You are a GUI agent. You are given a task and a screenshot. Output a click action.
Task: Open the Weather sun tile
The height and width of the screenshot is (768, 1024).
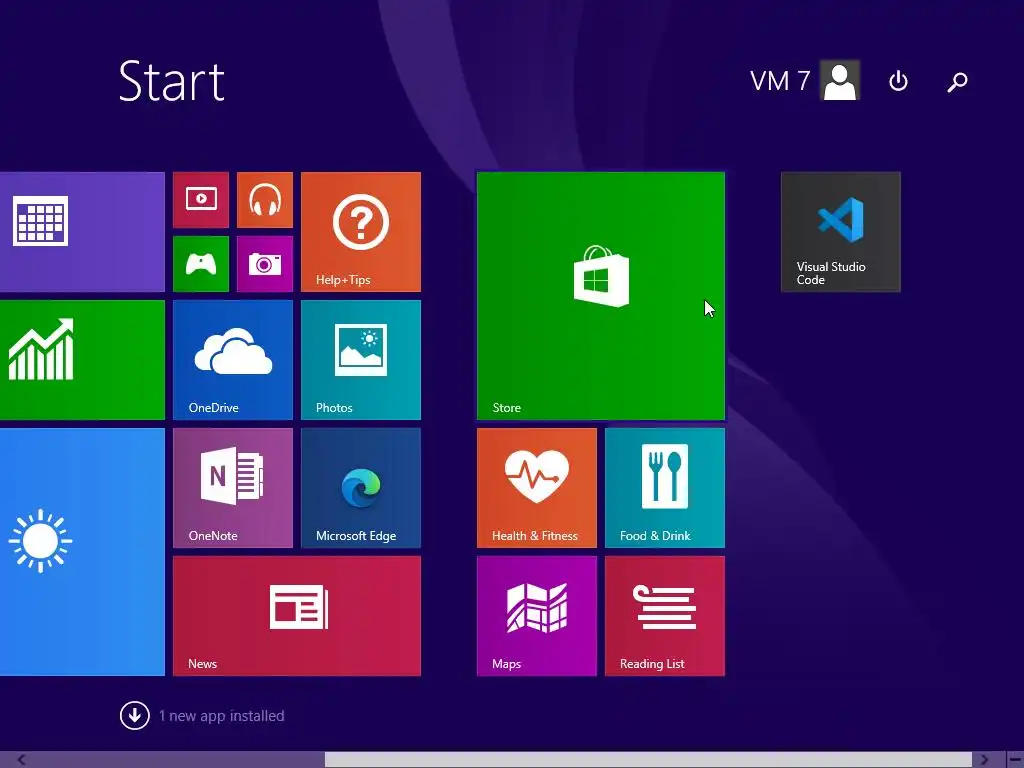(82, 552)
